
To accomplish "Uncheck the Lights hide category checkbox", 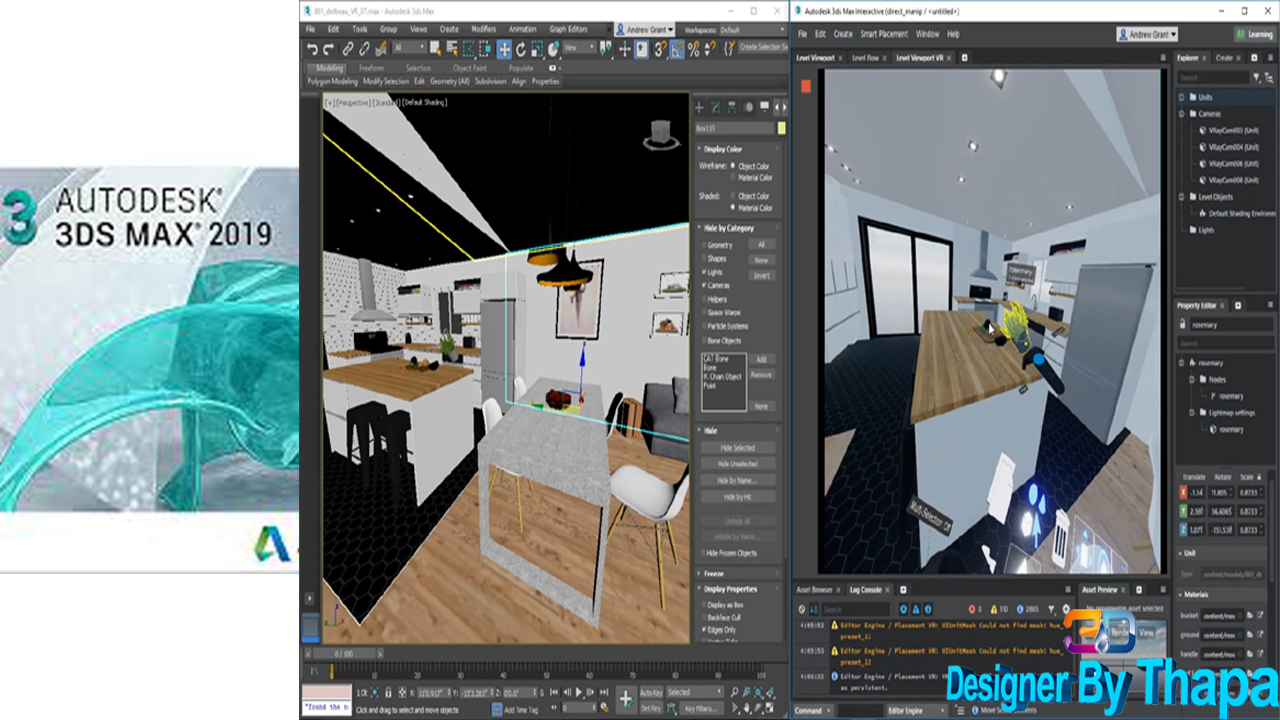I will pos(703,272).
